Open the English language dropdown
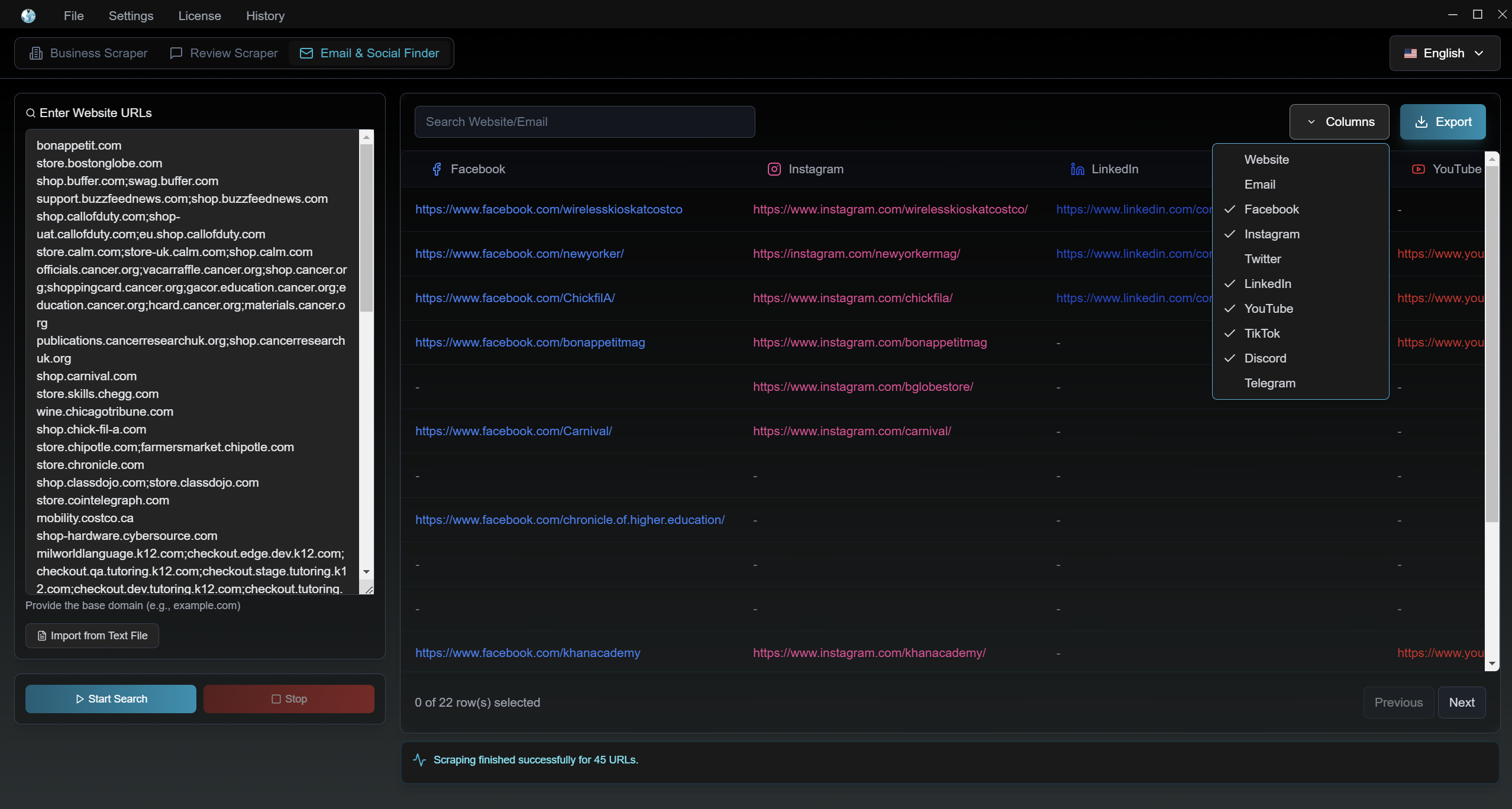This screenshot has height=809, width=1512. (1444, 53)
